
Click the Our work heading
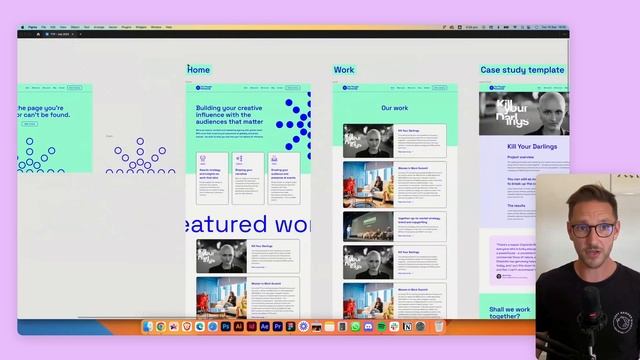point(395,108)
